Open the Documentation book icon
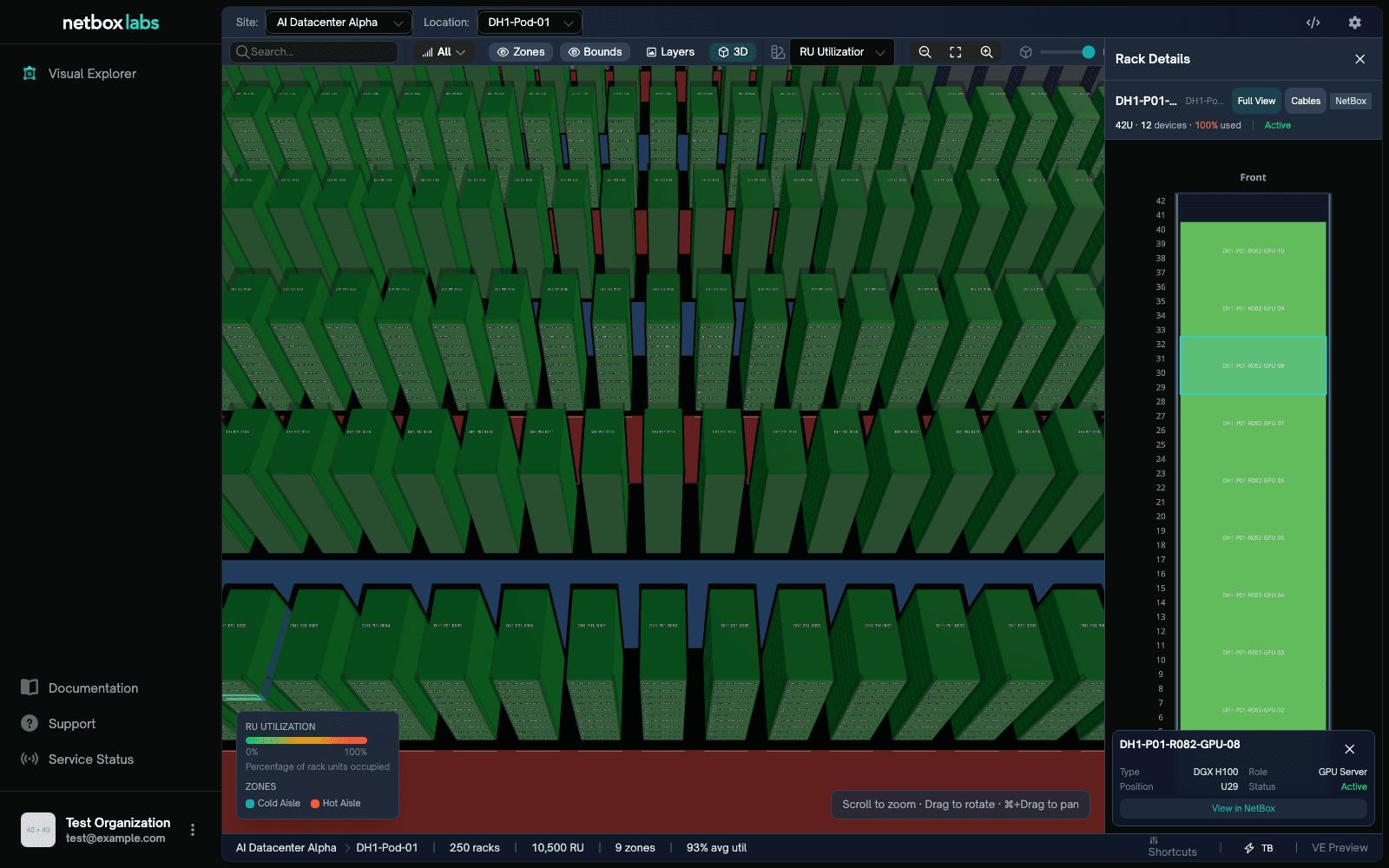1389x868 pixels. point(30,687)
